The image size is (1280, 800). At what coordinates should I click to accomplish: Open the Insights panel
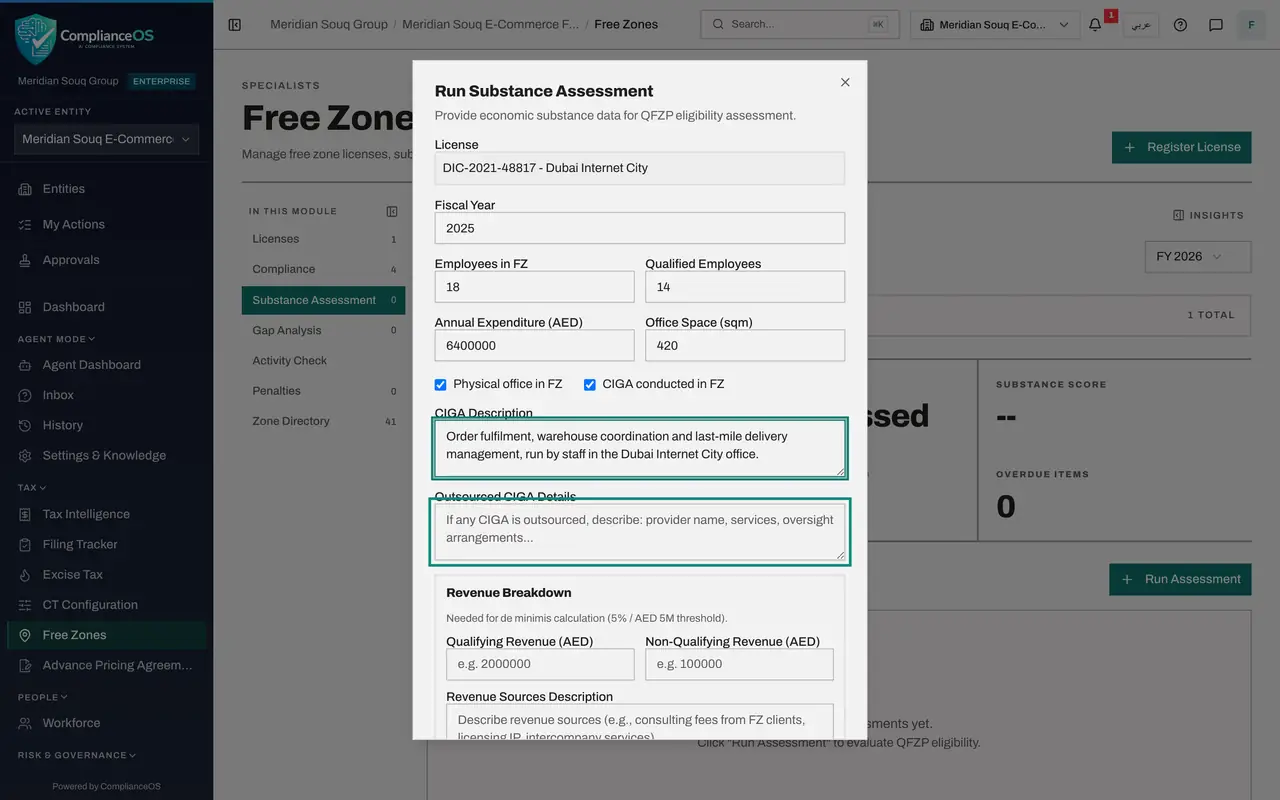click(x=1208, y=215)
